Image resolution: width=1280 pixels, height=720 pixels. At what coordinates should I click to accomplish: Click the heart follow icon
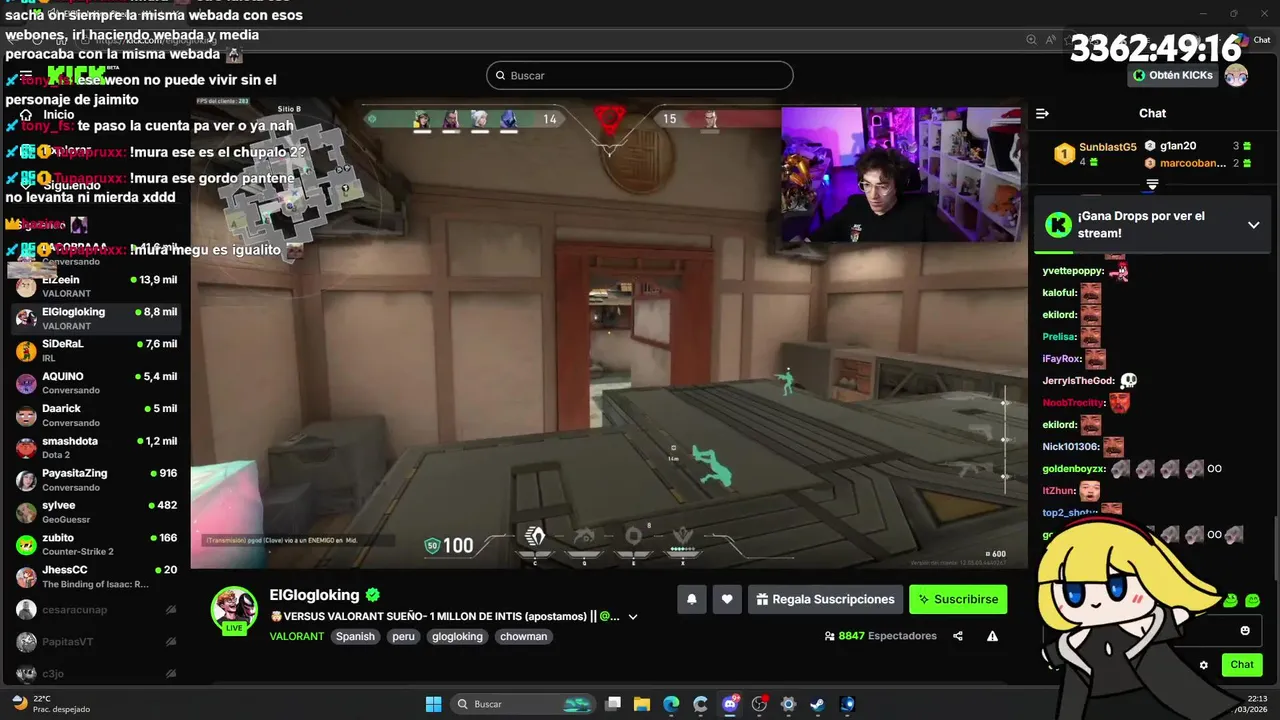tap(727, 599)
